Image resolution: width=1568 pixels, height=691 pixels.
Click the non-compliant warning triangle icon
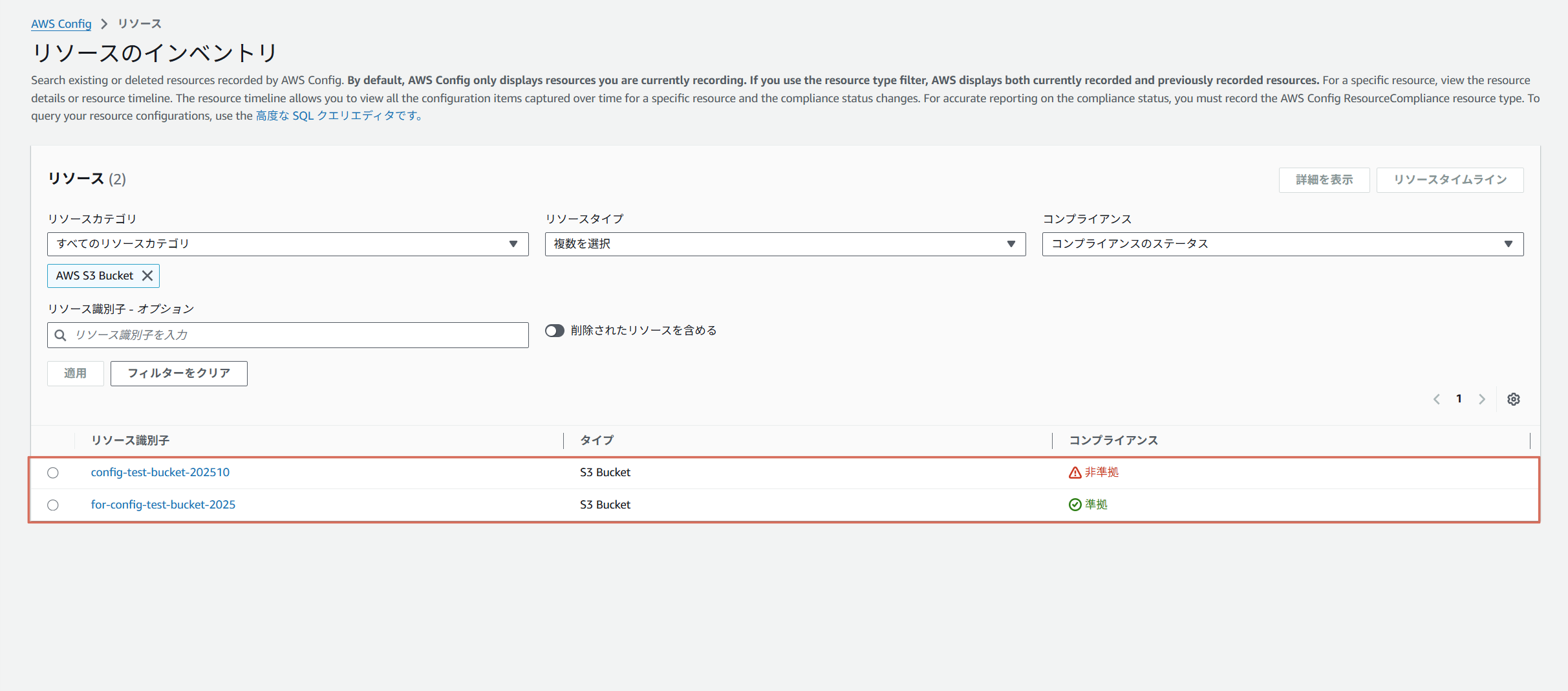(x=1075, y=473)
